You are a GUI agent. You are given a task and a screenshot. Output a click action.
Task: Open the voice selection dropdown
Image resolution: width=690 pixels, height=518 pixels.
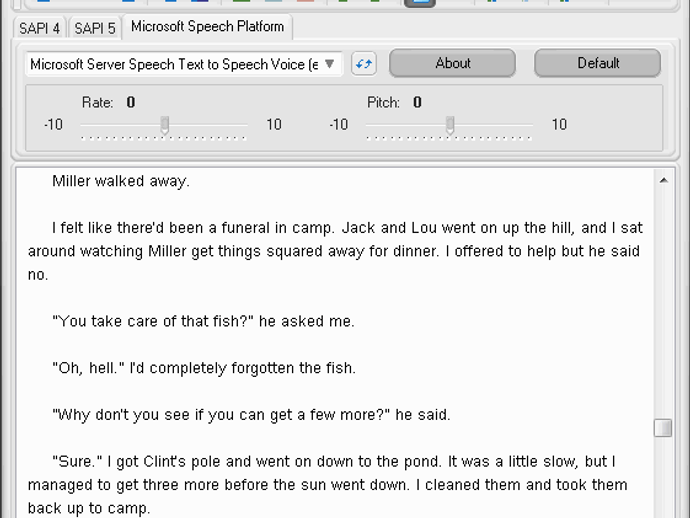[184, 64]
